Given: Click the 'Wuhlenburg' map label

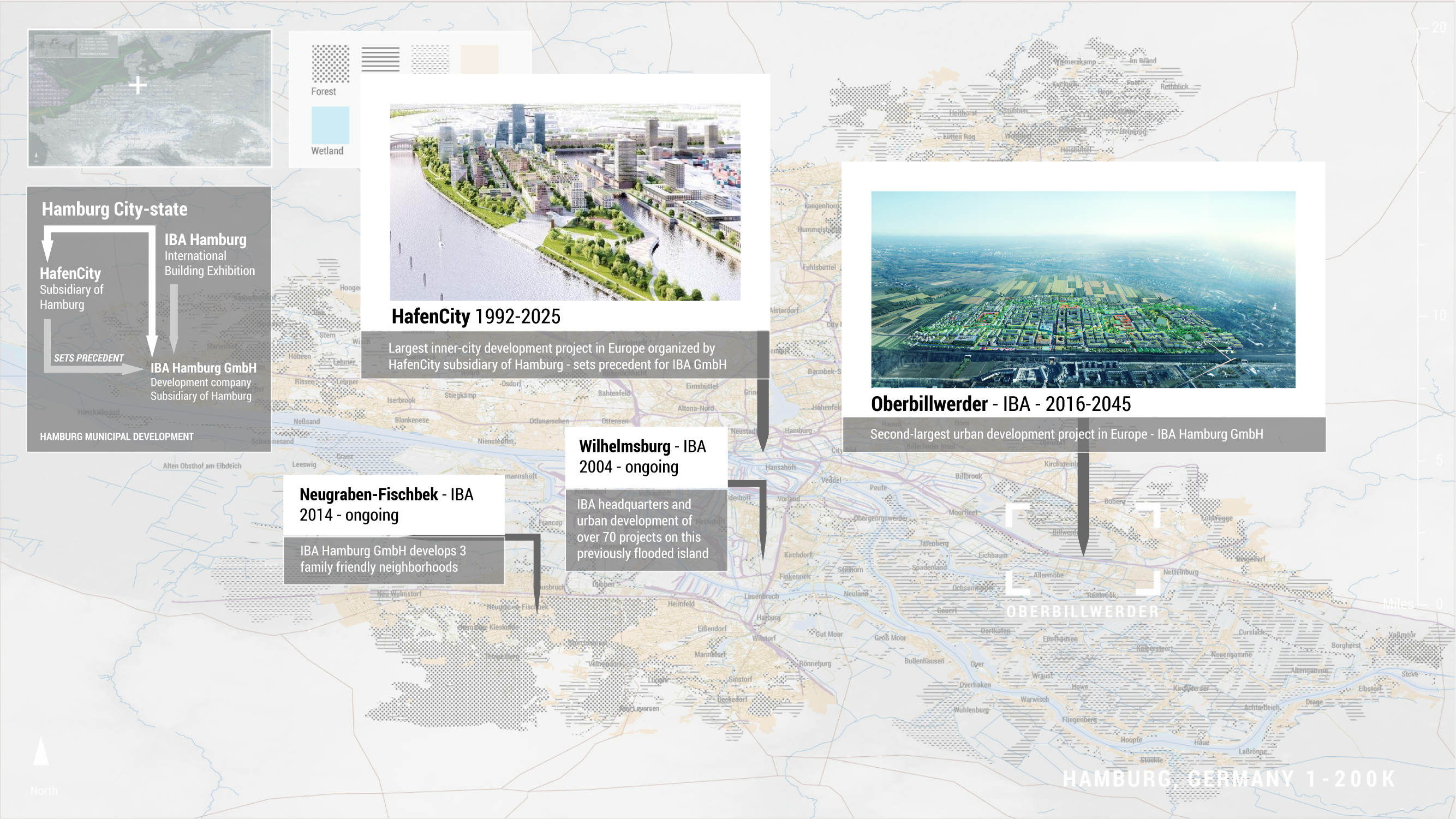Looking at the screenshot, I should pos(971,710).
